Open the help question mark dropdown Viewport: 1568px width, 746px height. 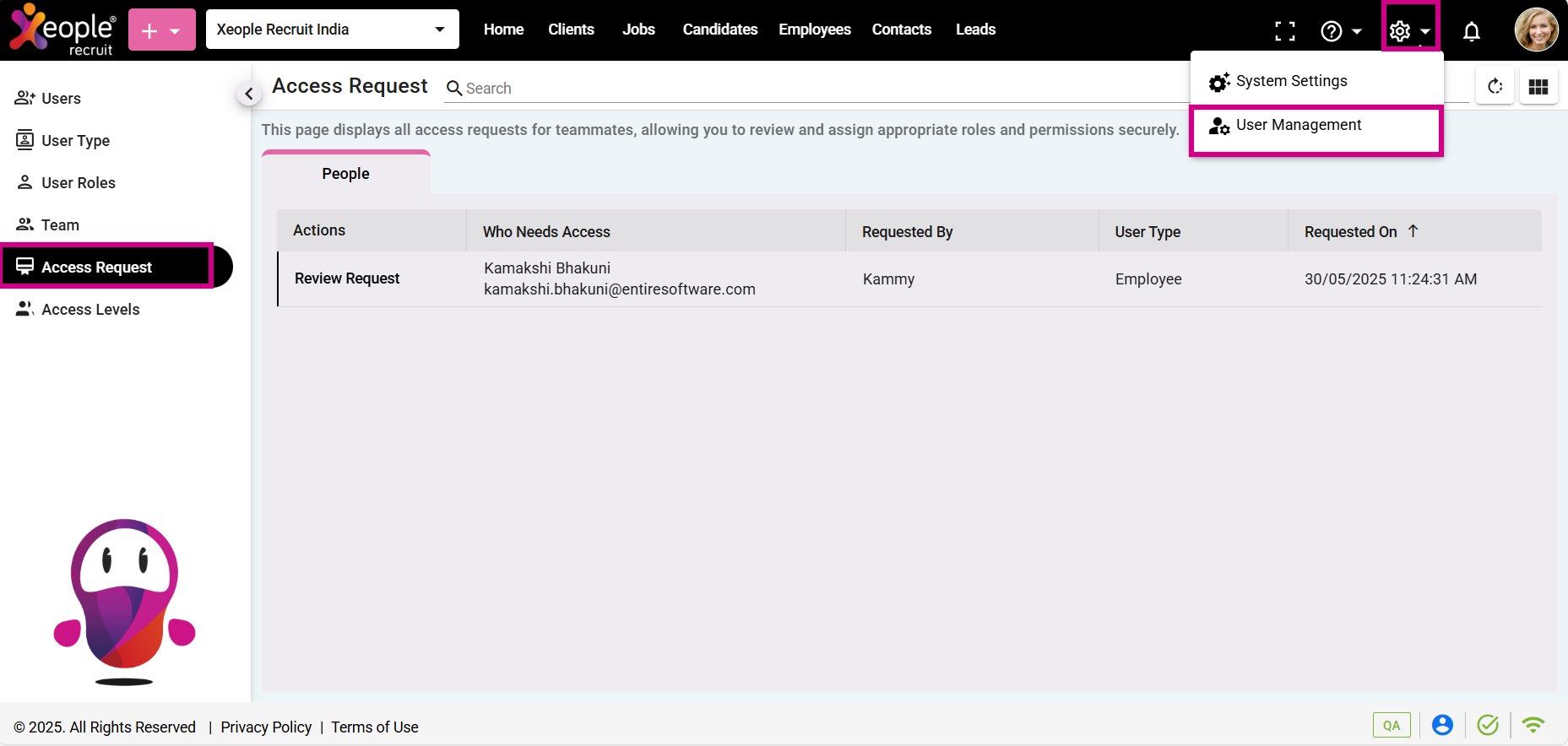pos(1340,31)
